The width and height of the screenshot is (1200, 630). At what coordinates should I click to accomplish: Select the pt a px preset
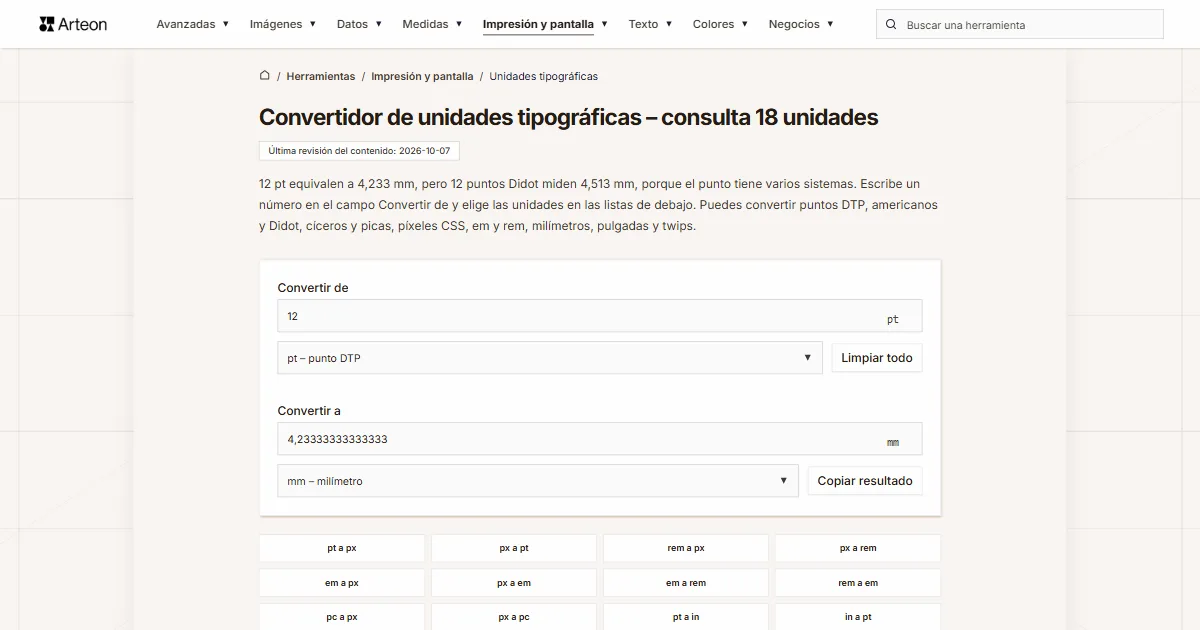coord(342,548)
